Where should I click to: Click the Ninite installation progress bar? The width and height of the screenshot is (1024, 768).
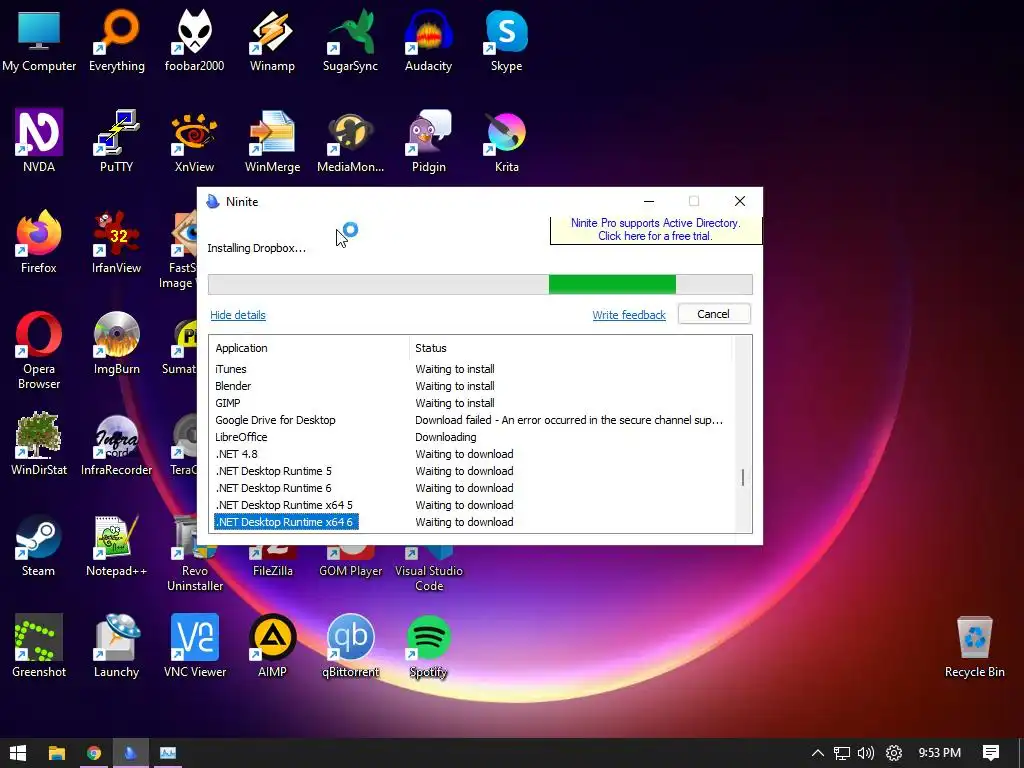coord(480,284)
